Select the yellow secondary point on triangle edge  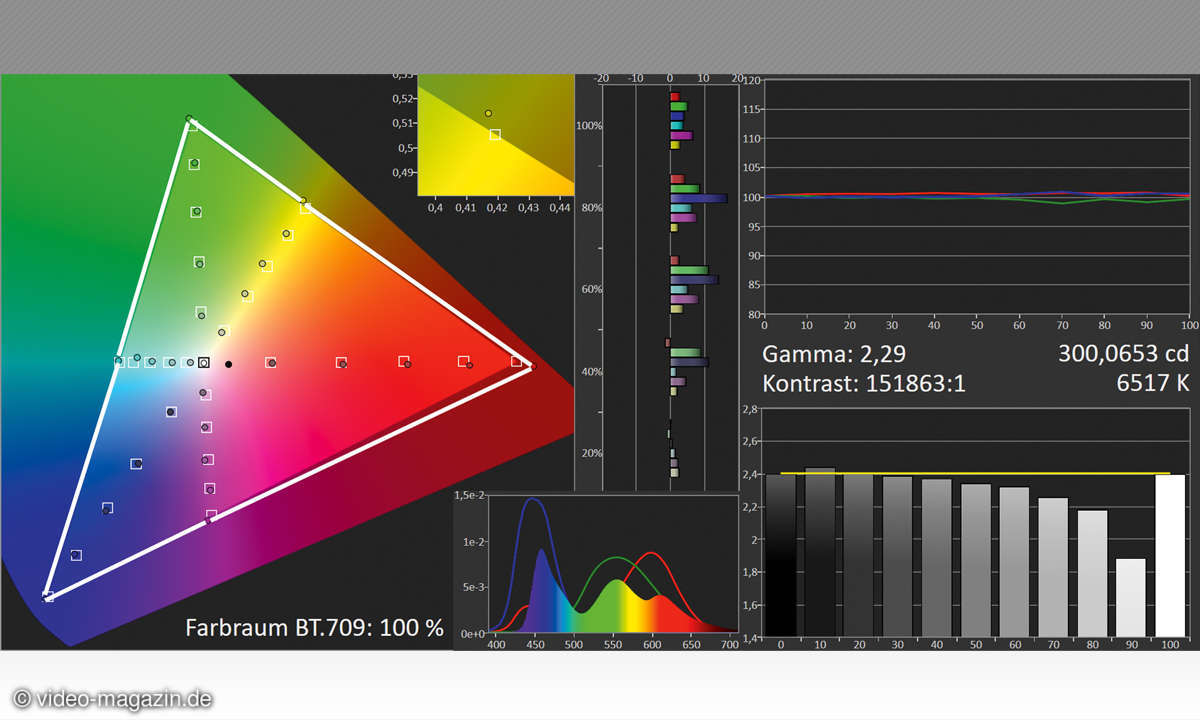pyautogui.click(x=304, y=206)
